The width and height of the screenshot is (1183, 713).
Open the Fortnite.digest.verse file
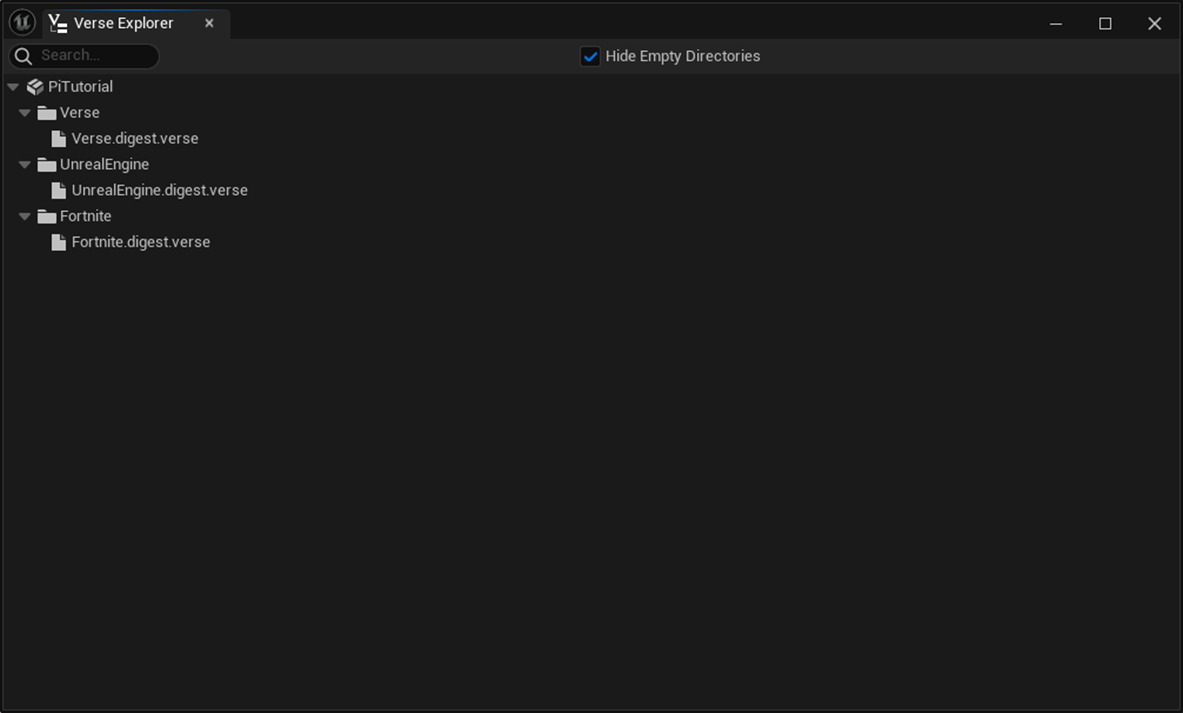[x=140, y=242]
